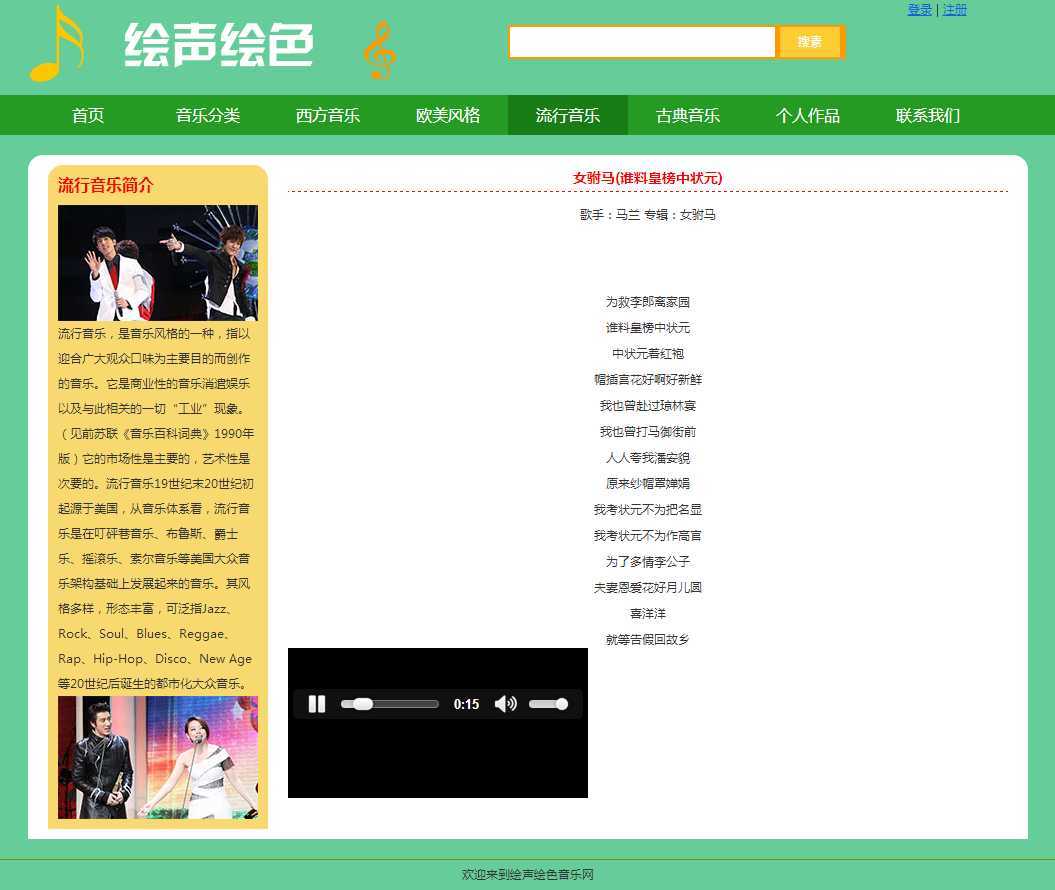This screenshot has width=1055, height=890.
Task: Click the audio seek progress bar
Action: point(390,704)
